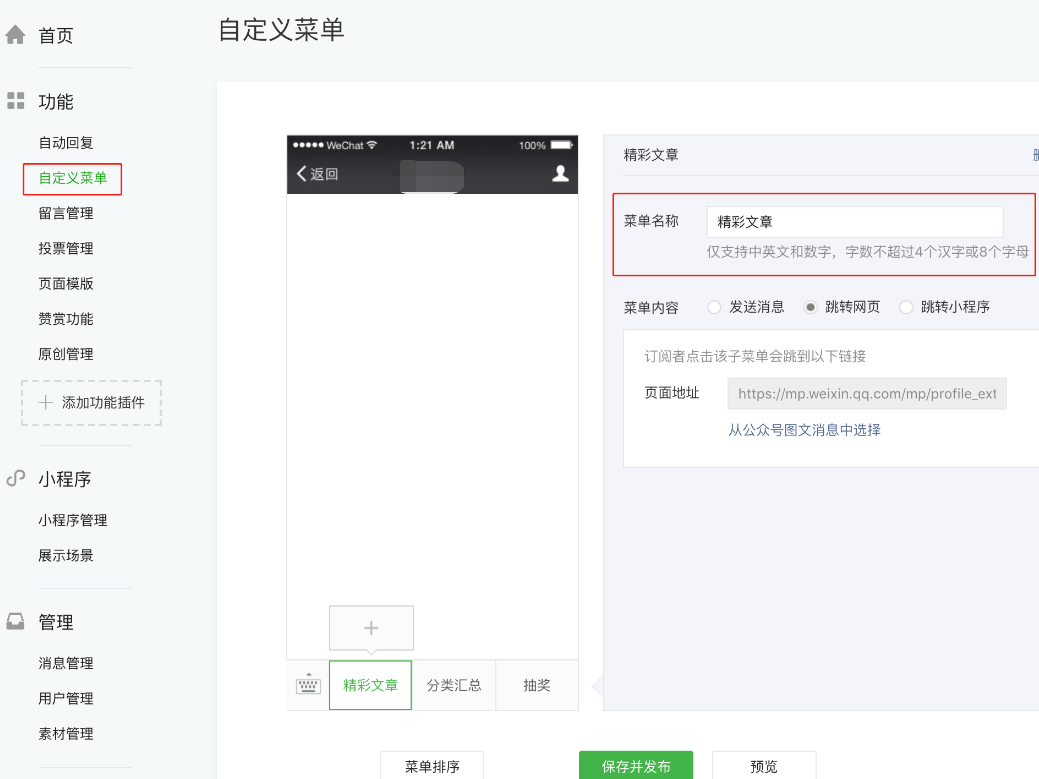Click the home icon beside 首页
1039x779 pixels.
pyautogui.click(x=15, y=35)
